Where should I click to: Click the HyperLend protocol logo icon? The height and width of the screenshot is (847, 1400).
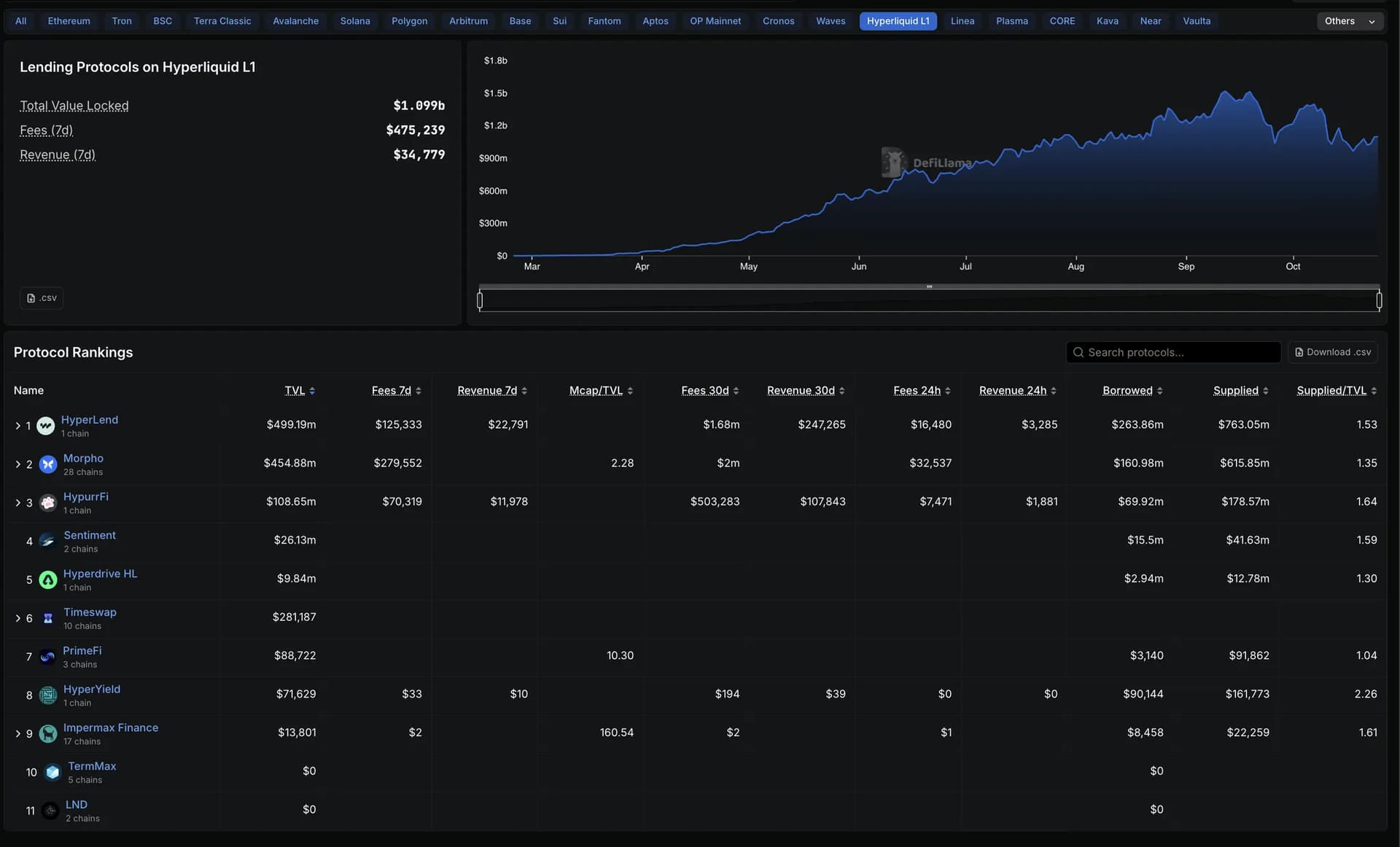pyautogui.click(x=45, y=426)
